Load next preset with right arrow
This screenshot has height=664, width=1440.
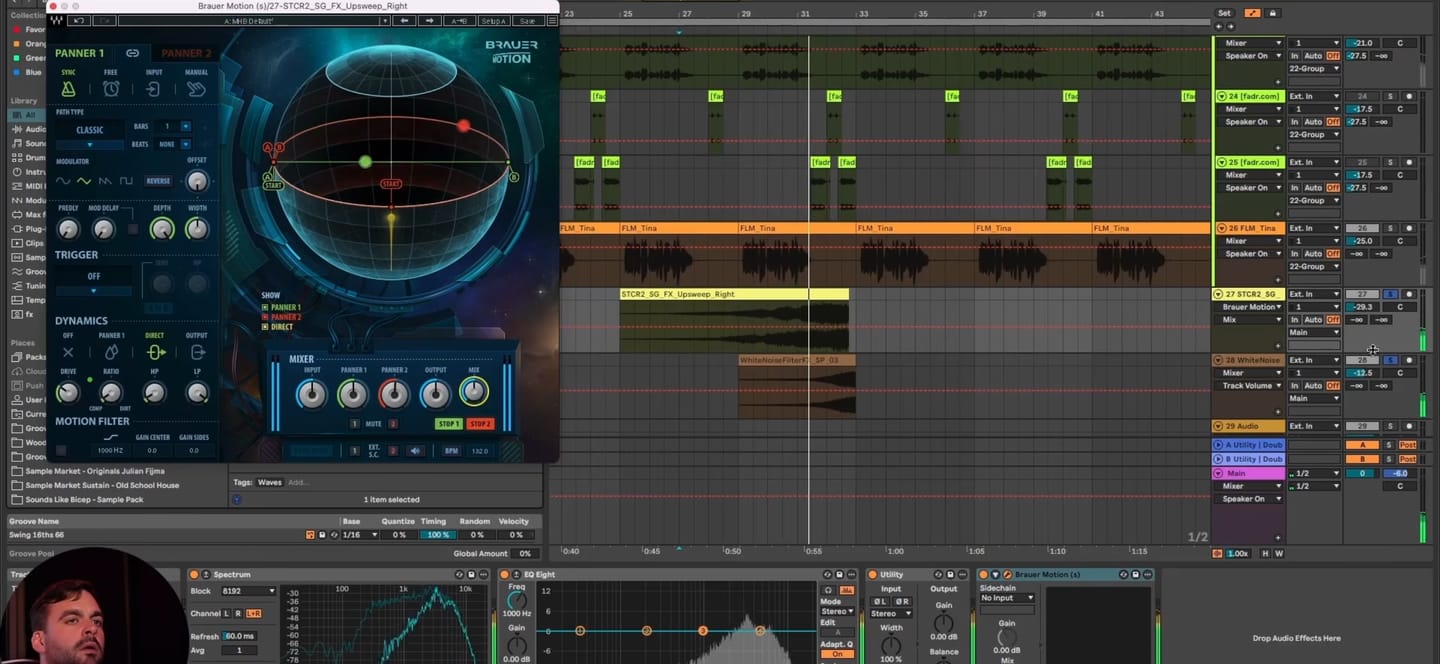click(430, 20)
